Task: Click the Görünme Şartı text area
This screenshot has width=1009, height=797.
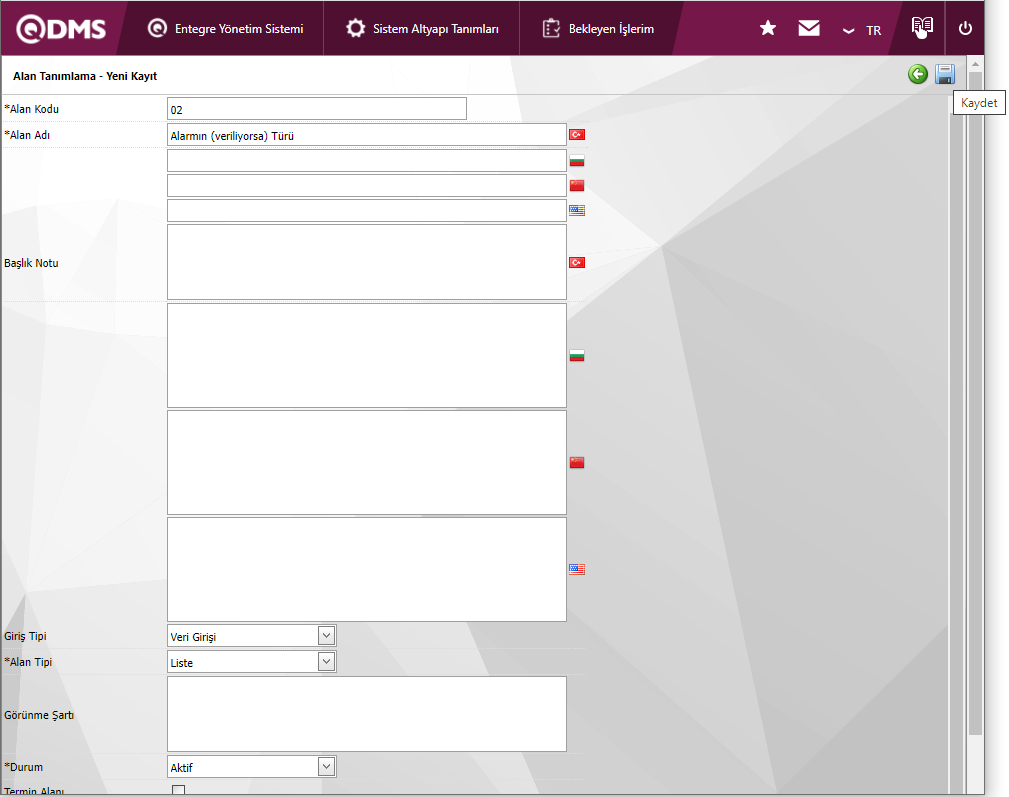Action: tap(367, 714)
